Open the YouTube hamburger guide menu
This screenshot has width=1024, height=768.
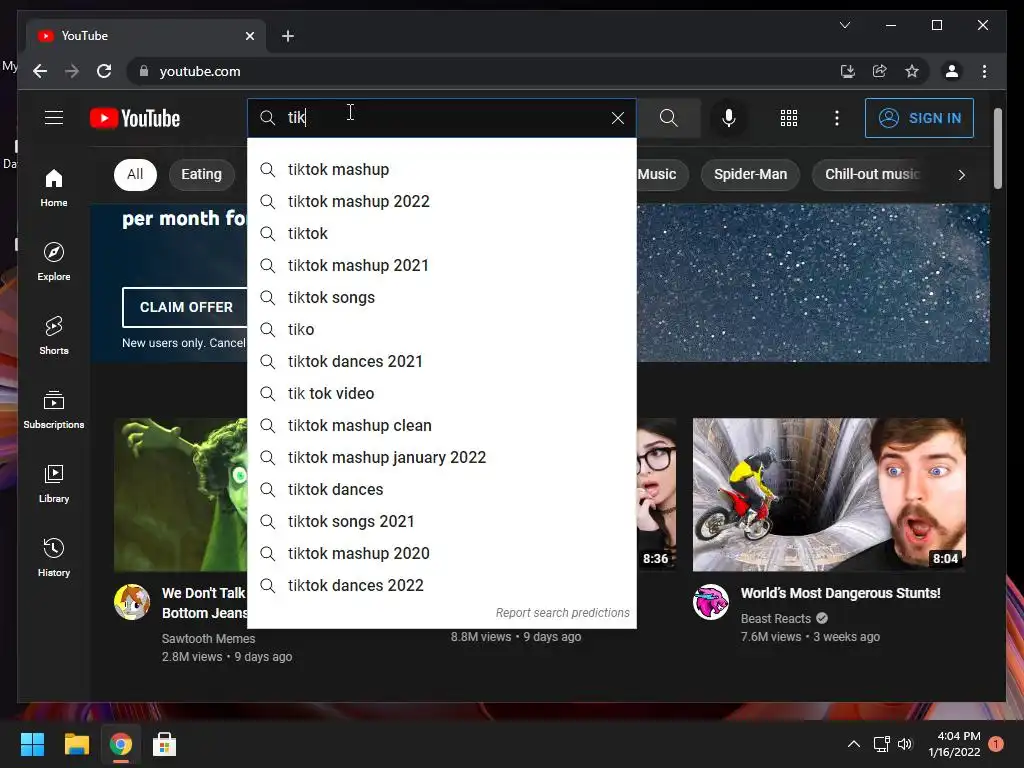point(54,118)
